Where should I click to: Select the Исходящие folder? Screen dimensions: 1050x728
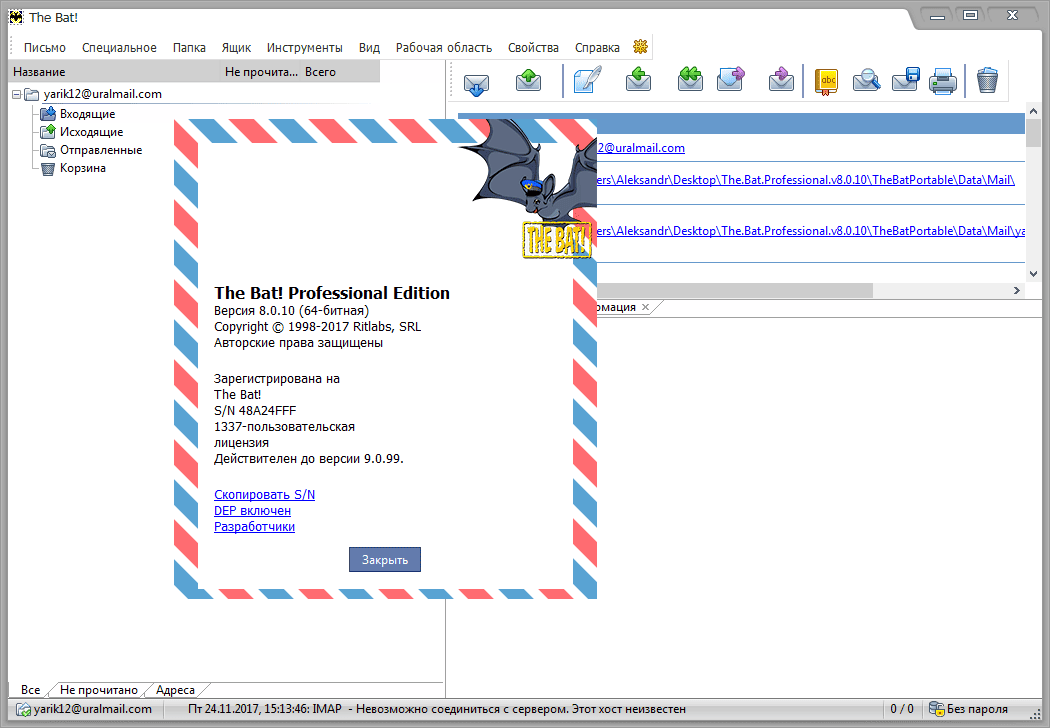92,132
